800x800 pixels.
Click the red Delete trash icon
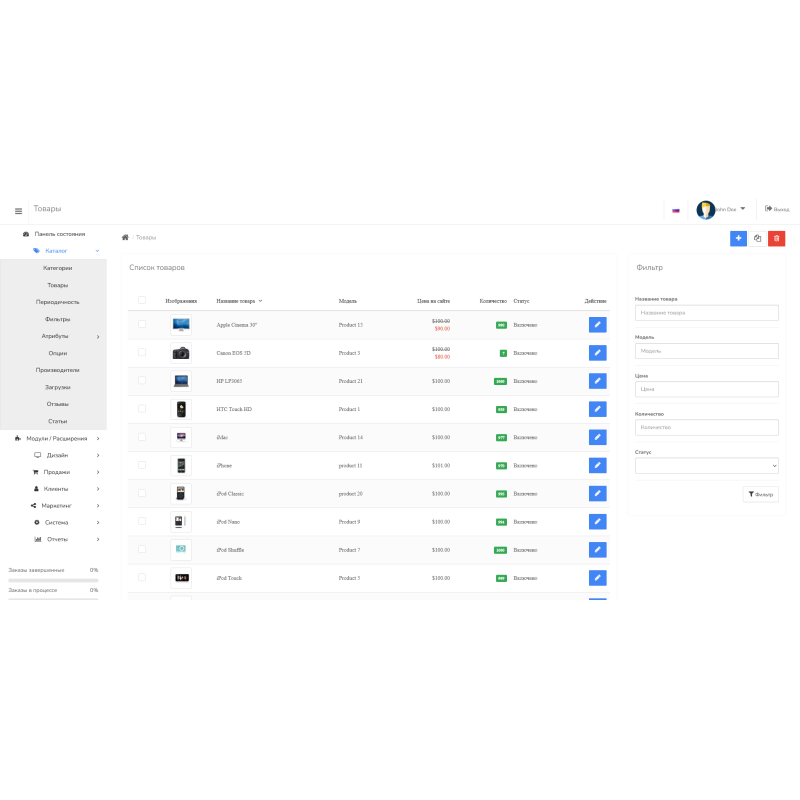point(776,239)
